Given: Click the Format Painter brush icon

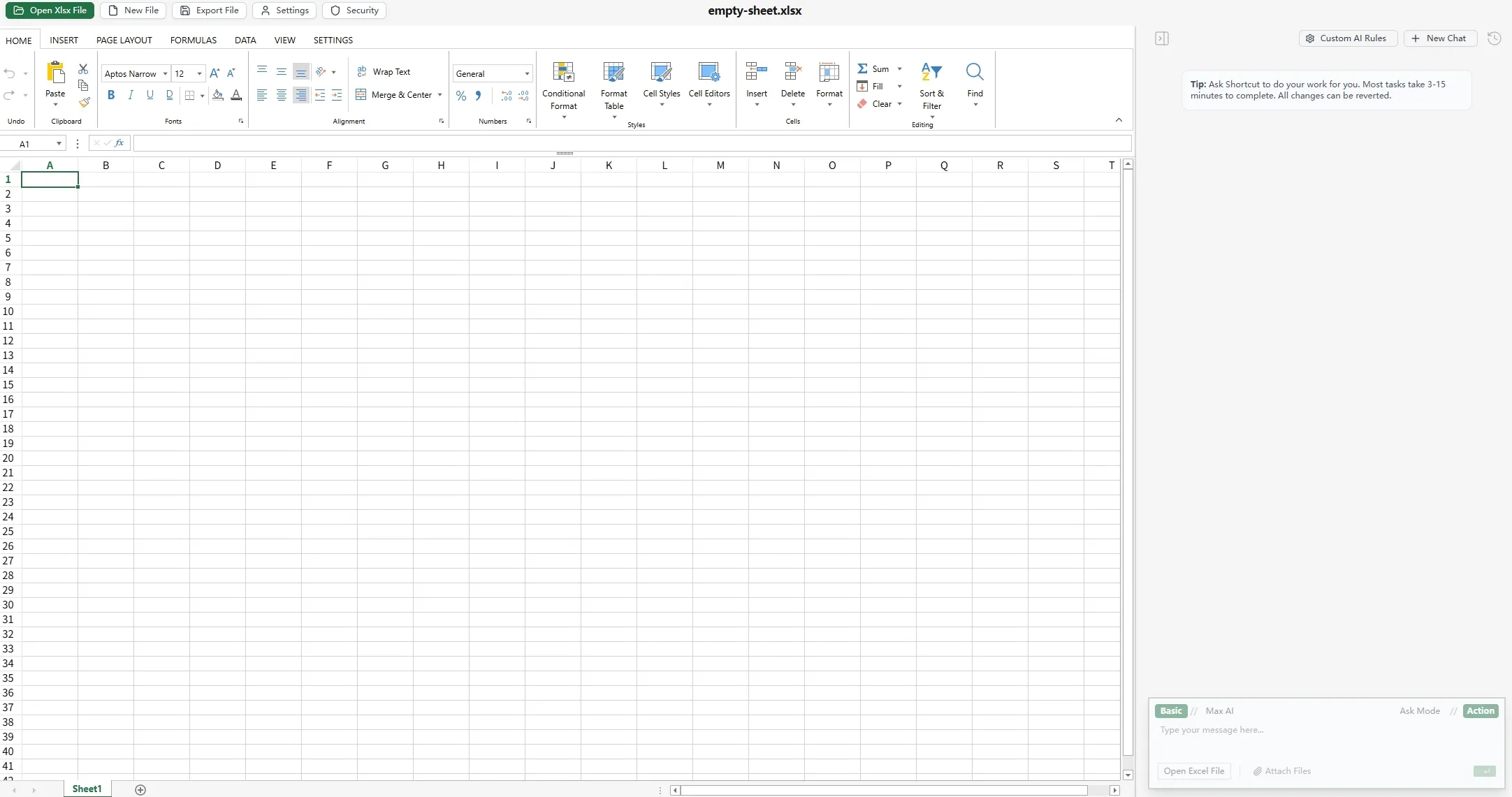Looking at the screenshot, I should 84,103.
